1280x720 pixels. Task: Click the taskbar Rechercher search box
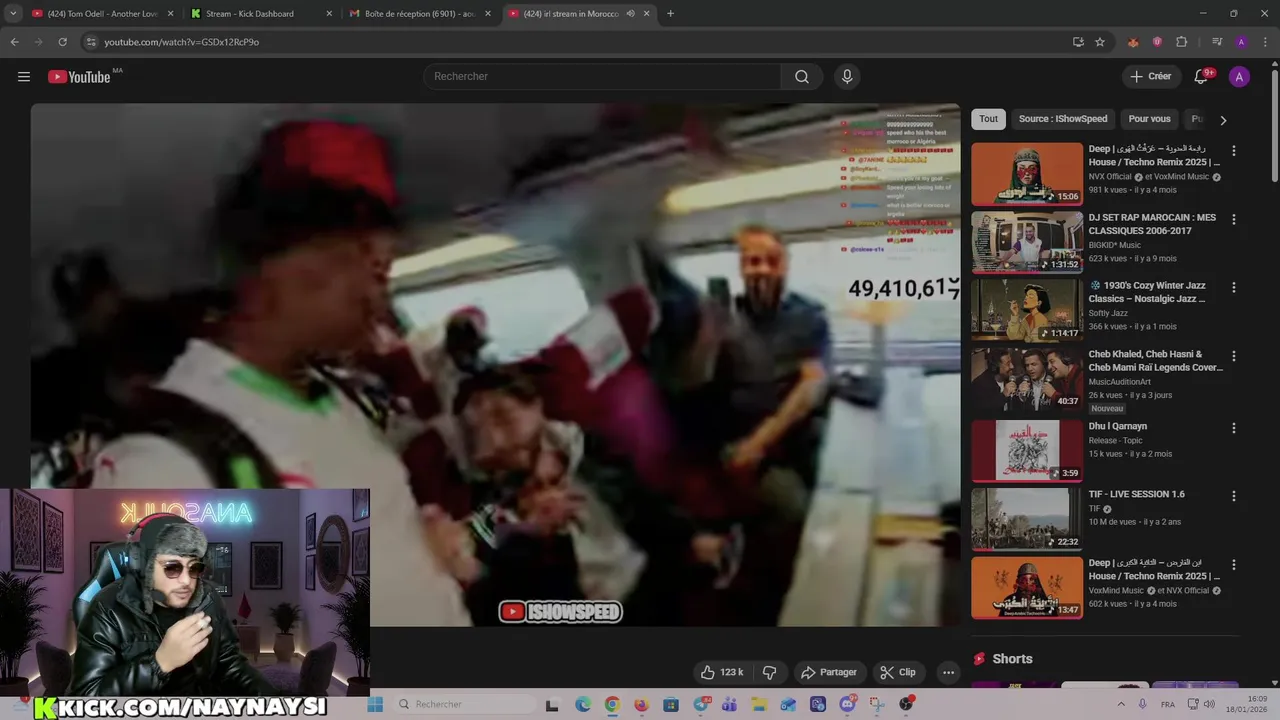(x=464, y=704)
